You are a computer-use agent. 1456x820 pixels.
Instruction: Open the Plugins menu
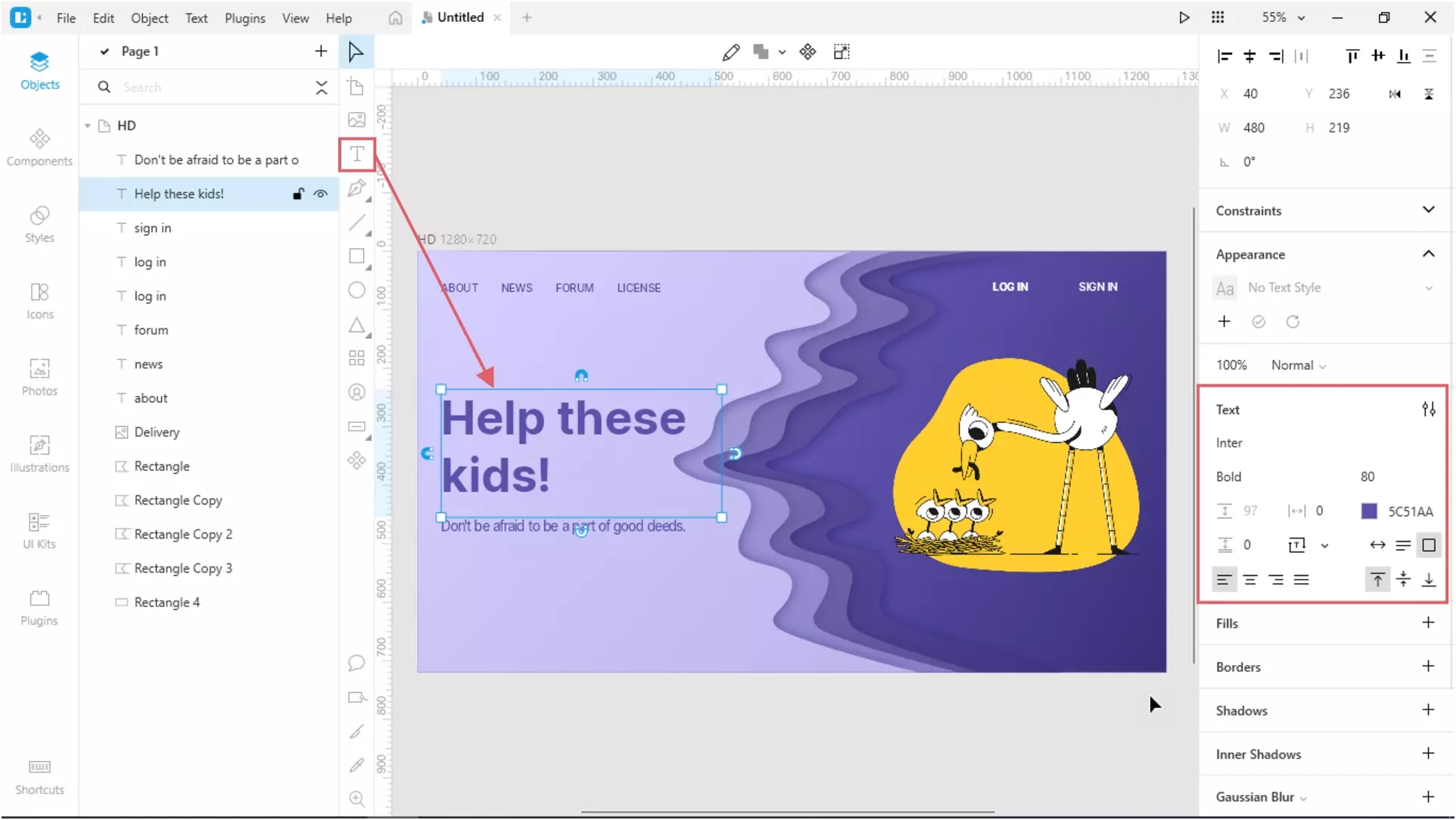[244, 18]
